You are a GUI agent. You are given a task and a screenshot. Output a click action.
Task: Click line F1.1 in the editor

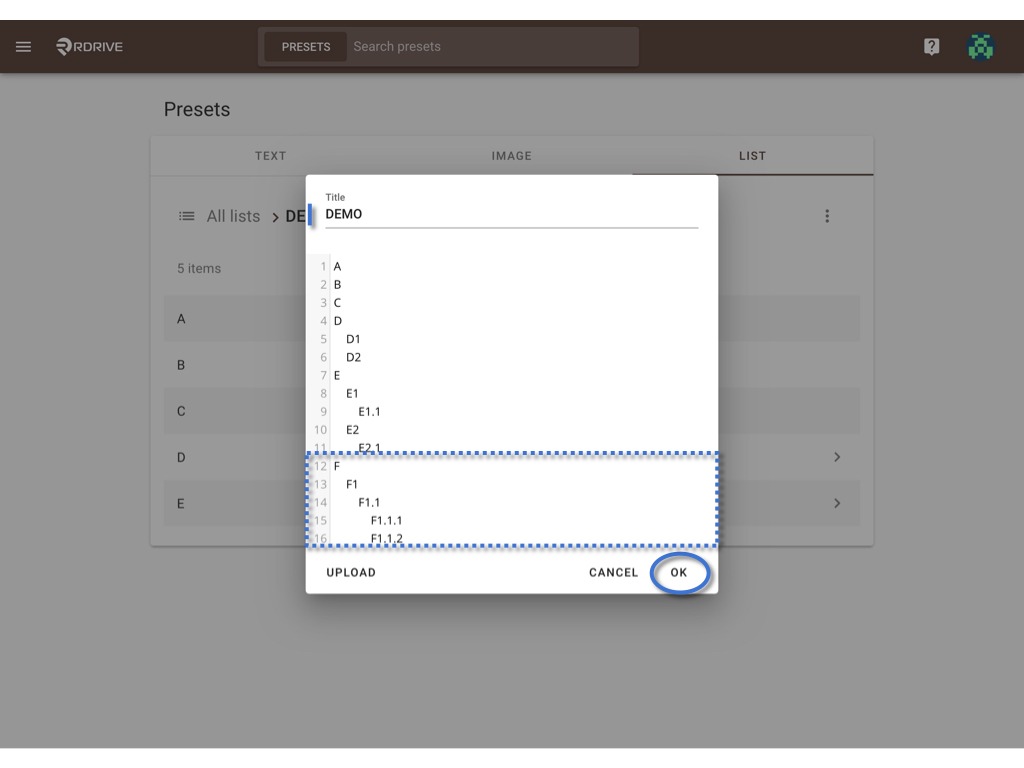(x=369, y=502)
